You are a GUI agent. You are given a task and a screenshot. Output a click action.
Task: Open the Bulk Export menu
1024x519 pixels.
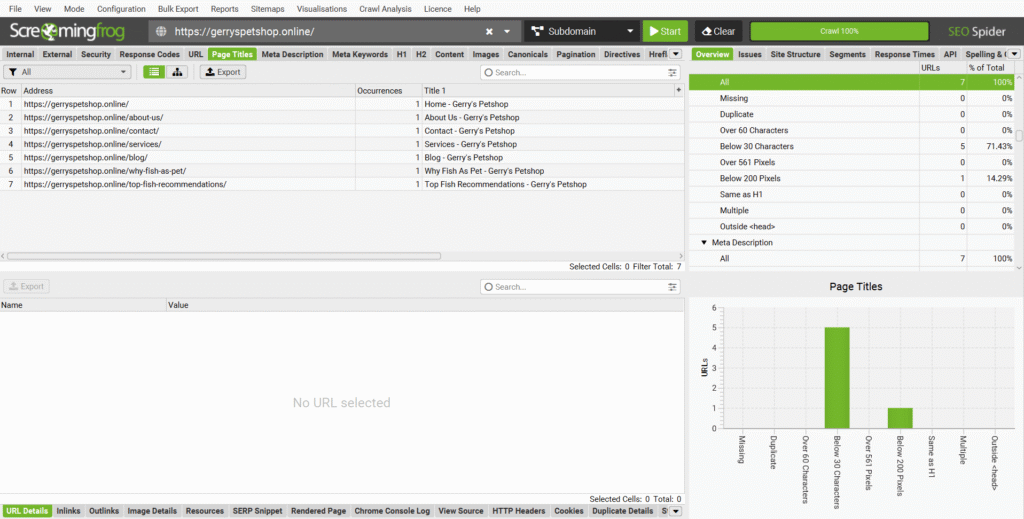[178, 8]
